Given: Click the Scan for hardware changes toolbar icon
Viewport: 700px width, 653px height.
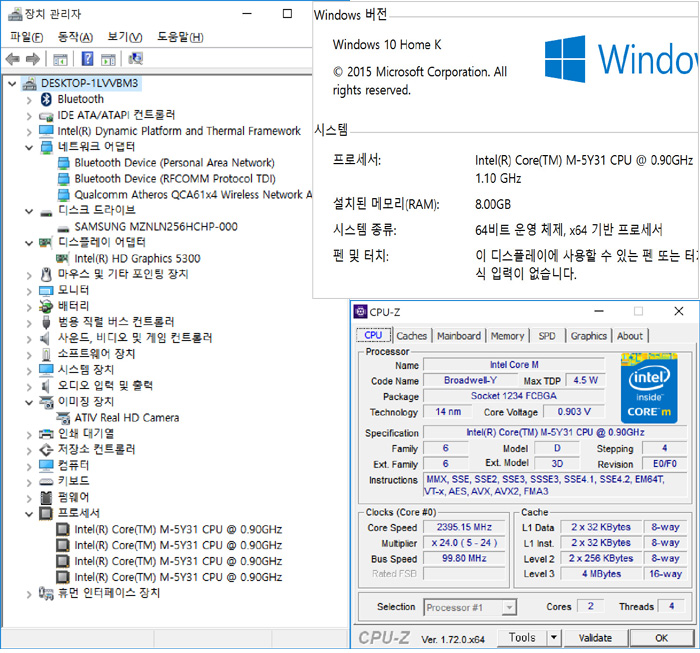Looking at the screenshot, I should pos(136,58).
